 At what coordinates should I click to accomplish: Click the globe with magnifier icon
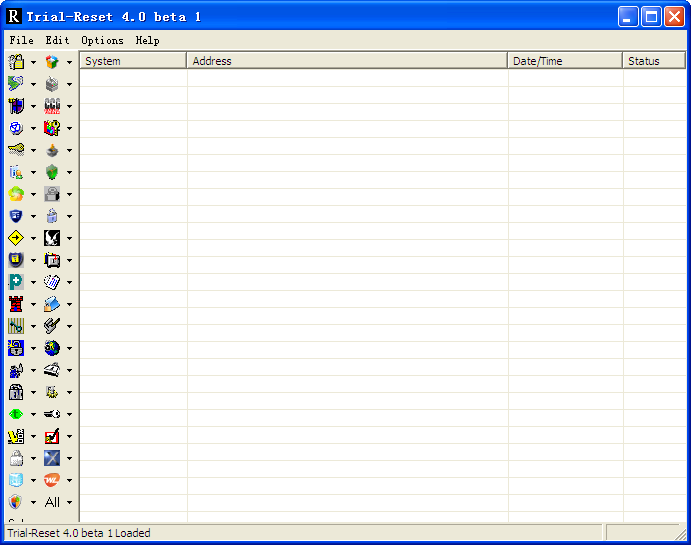click(x=52, y=348)
